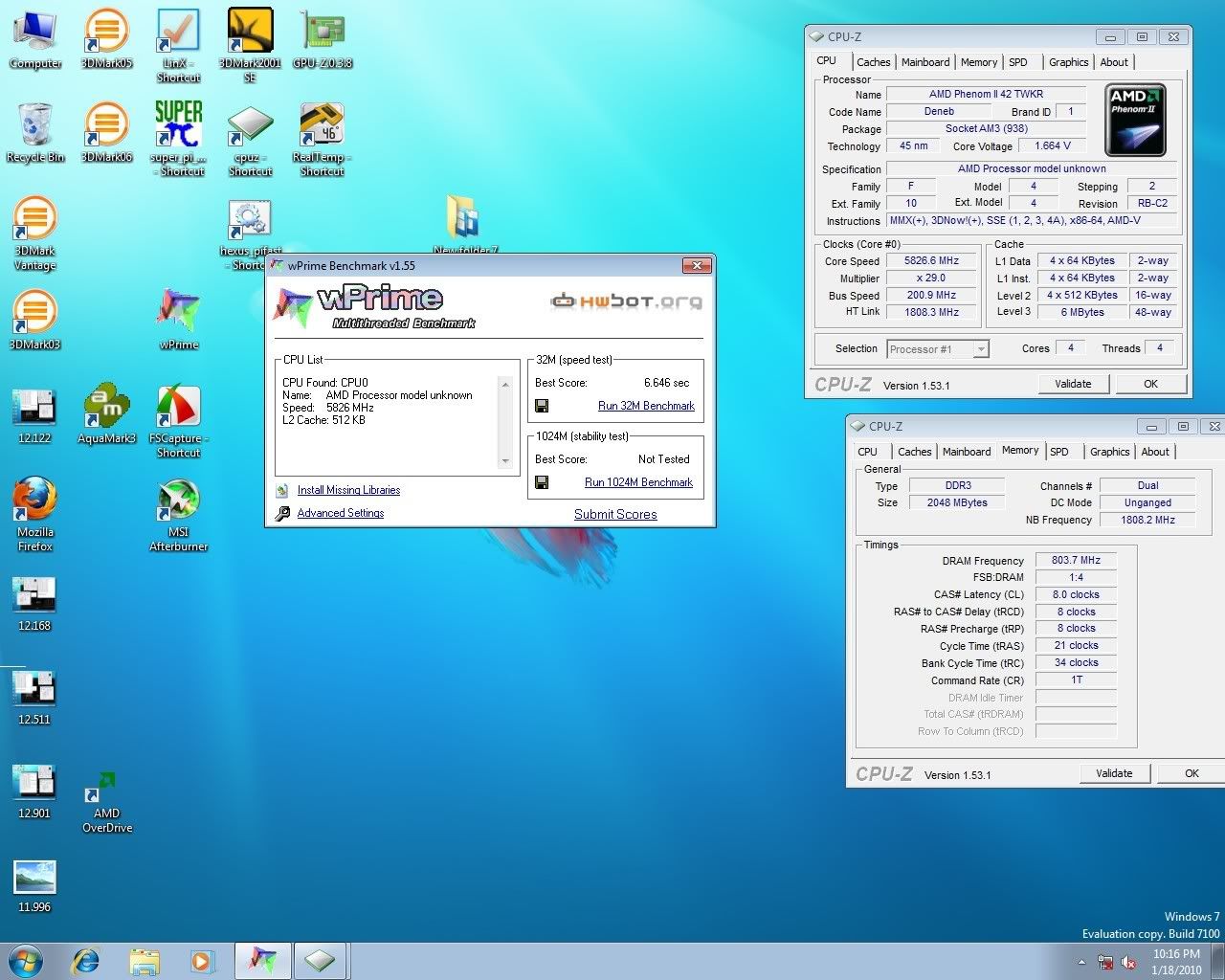The width and height of the screenshot is (1225, 980).
Task: Click the CPU List scrollbar down arrow
Action: (506, 460)
